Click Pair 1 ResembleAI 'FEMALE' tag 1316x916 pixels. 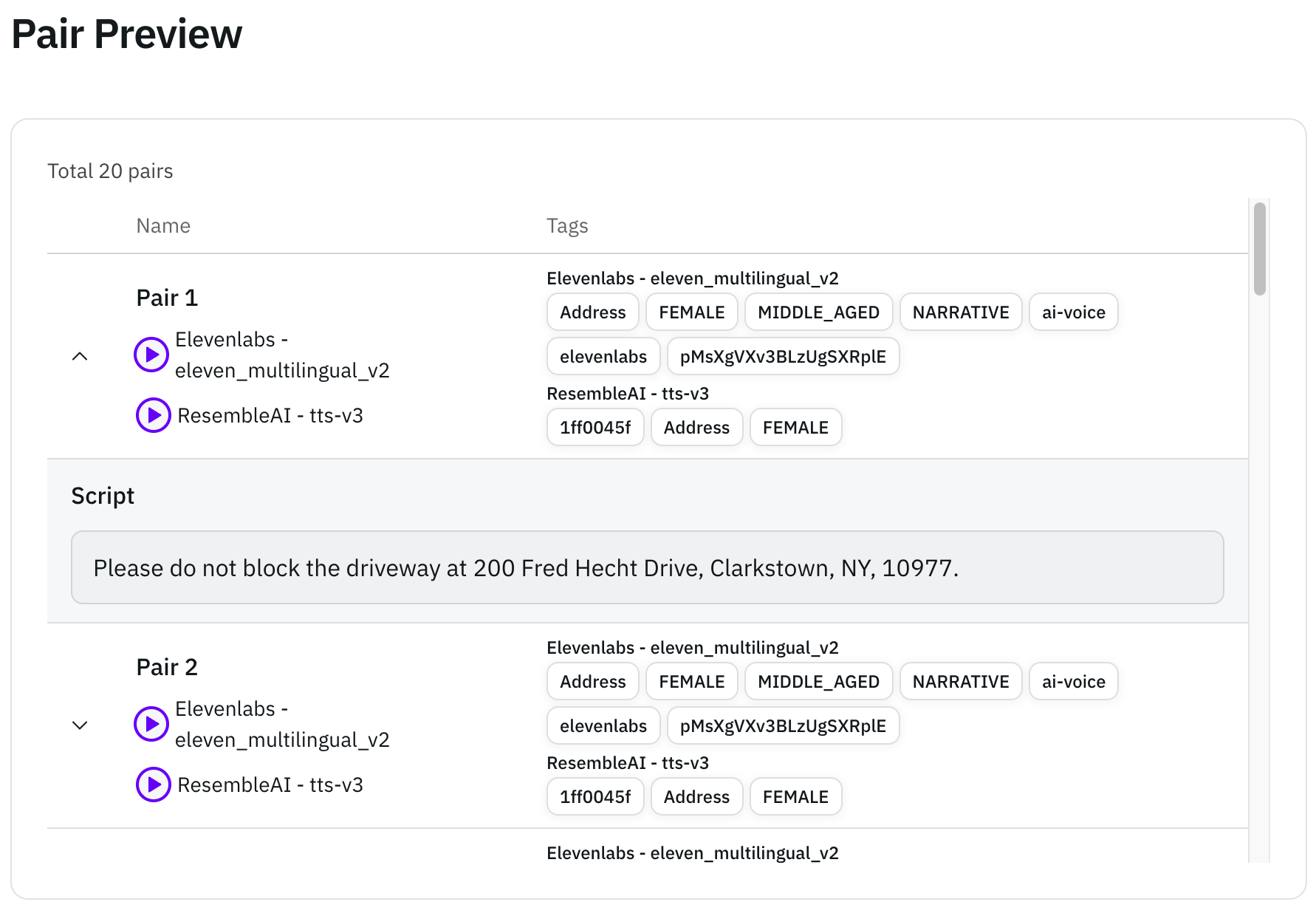(x=795, y=427)
